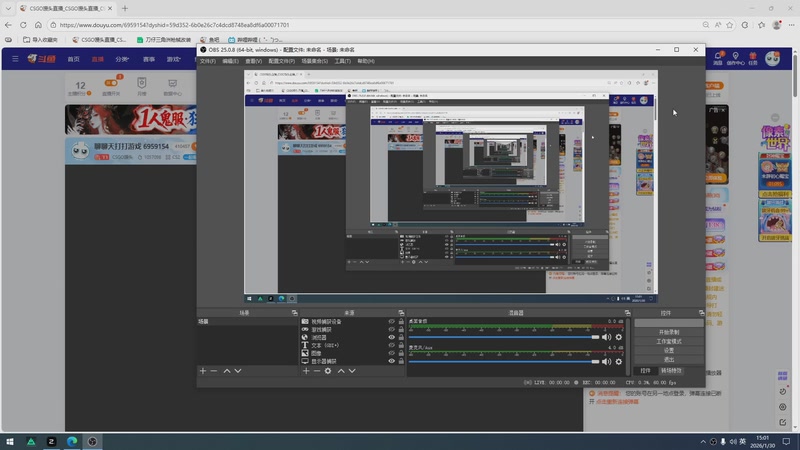Switch to Scene Transitions tab
This screenshot has width=800, height=450.
[x=671, y=371]
